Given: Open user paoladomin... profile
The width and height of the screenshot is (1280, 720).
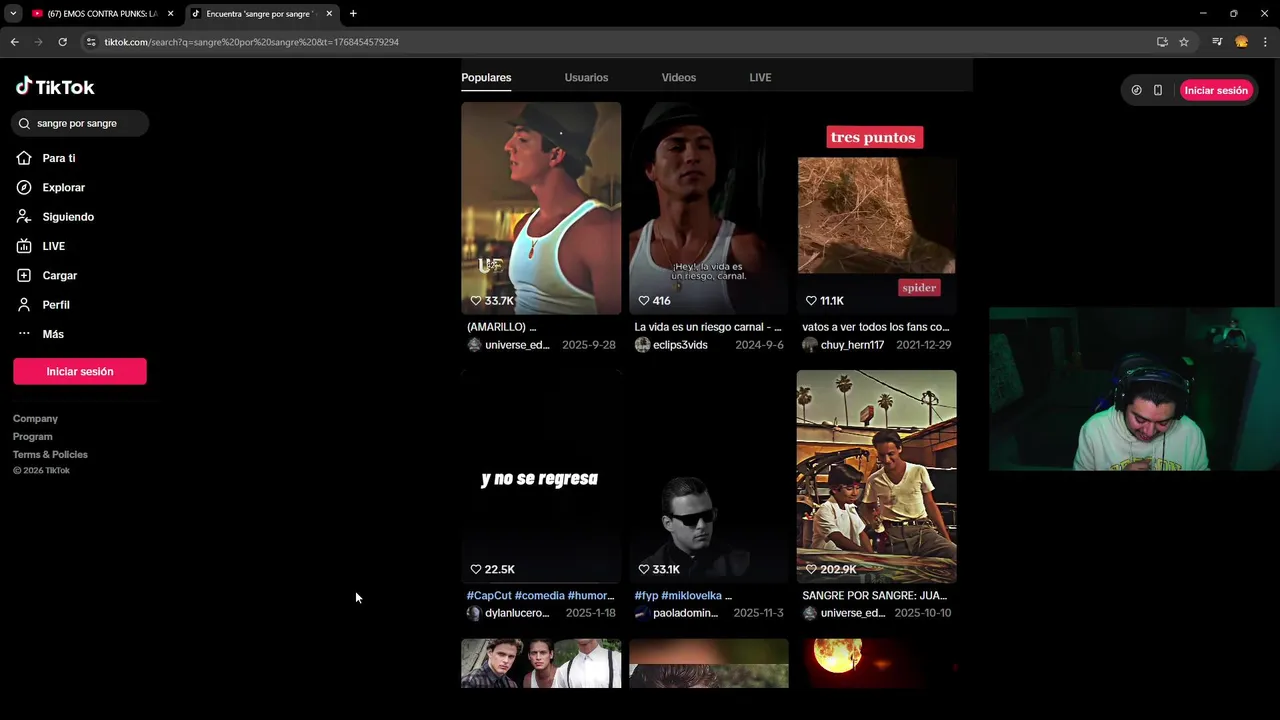Looking at the screenshot, I should (685, 613).
